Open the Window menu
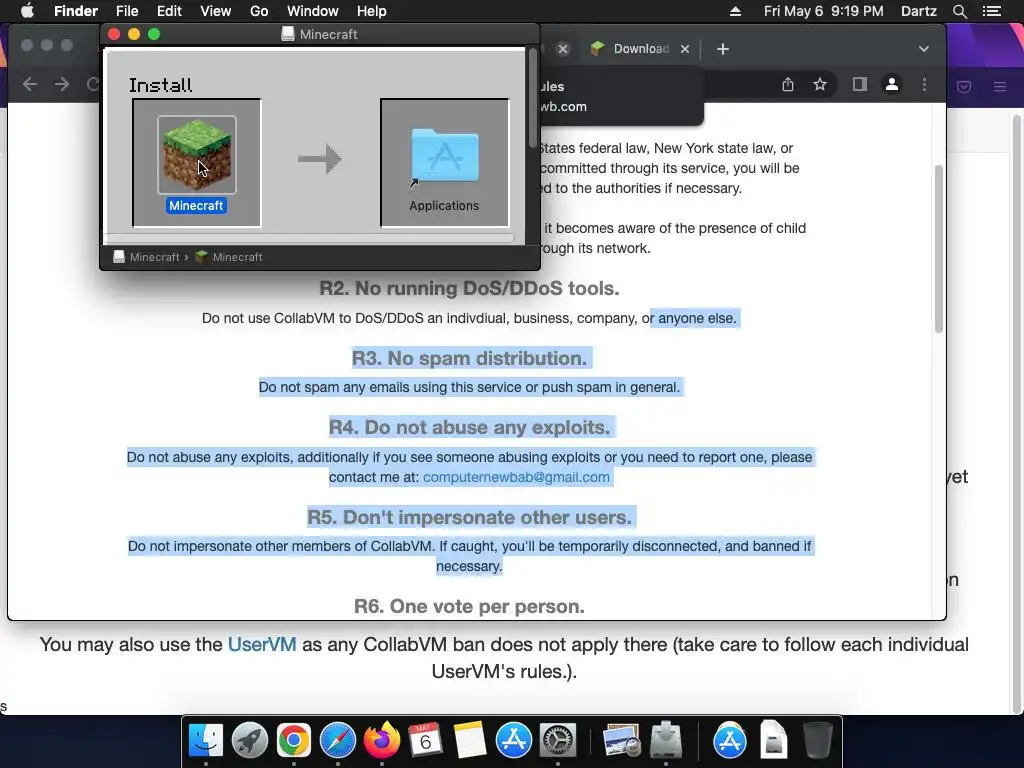This screenshot has height=768, width=1024. tap(313, 11)
